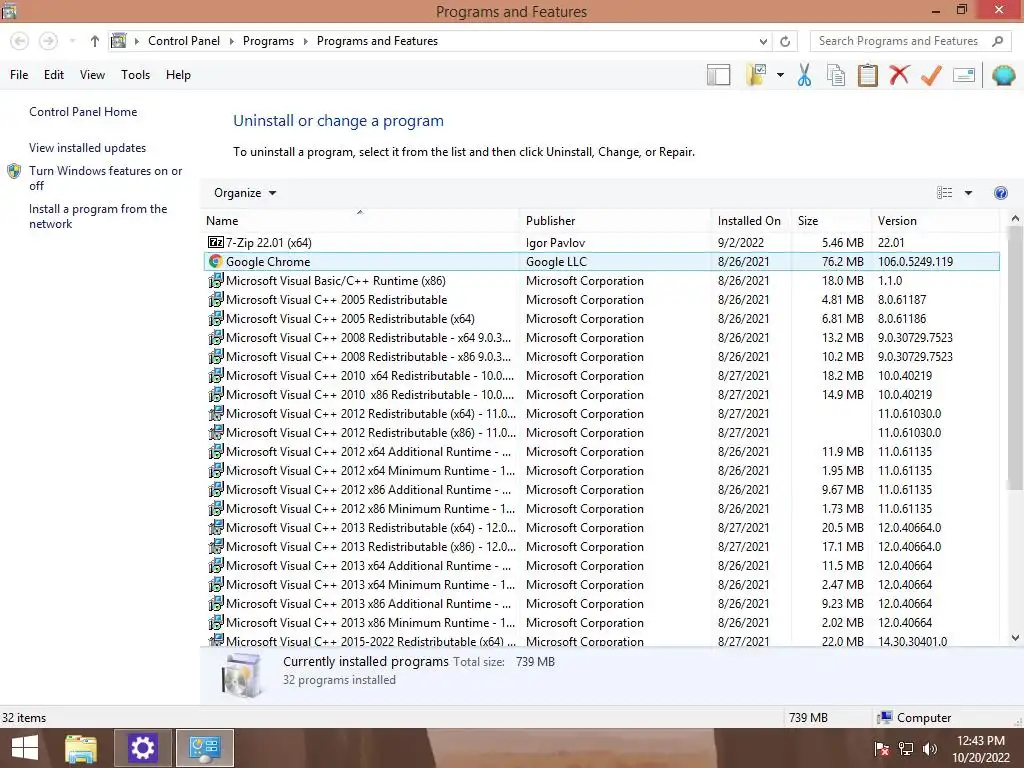Open Control Panel Home link

point(83,112)
